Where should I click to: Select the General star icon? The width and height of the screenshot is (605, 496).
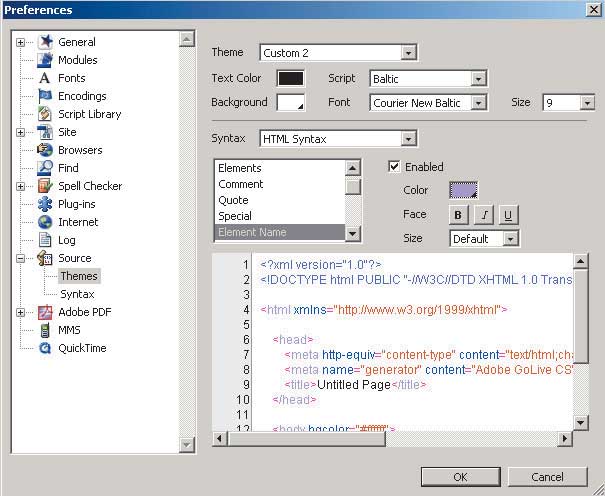46,42
